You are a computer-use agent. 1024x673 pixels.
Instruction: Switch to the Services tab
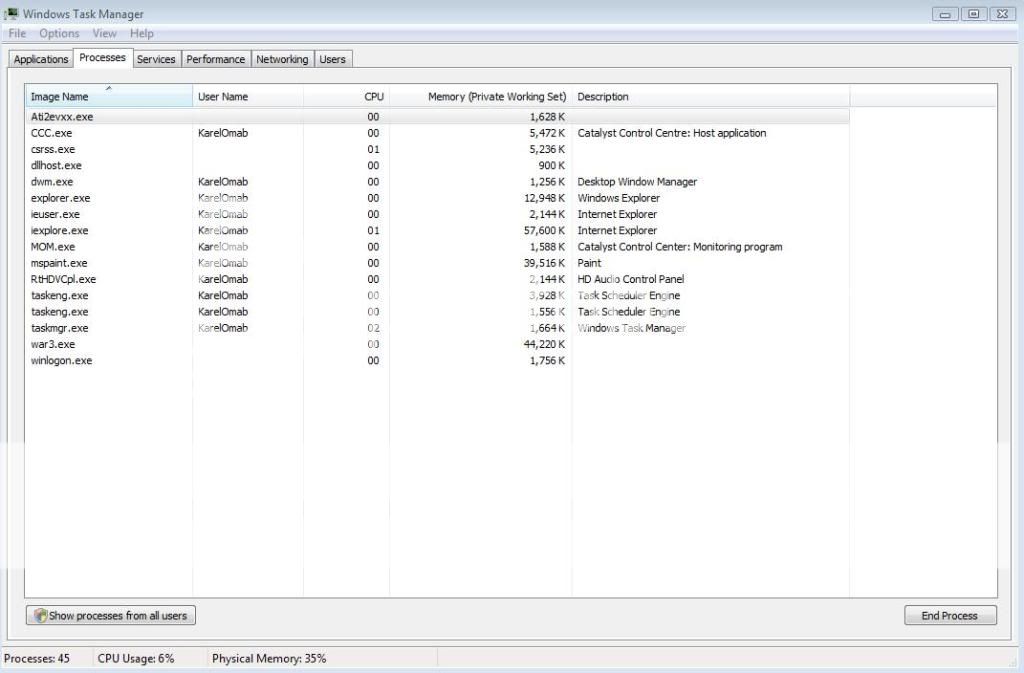pos(156,59)
